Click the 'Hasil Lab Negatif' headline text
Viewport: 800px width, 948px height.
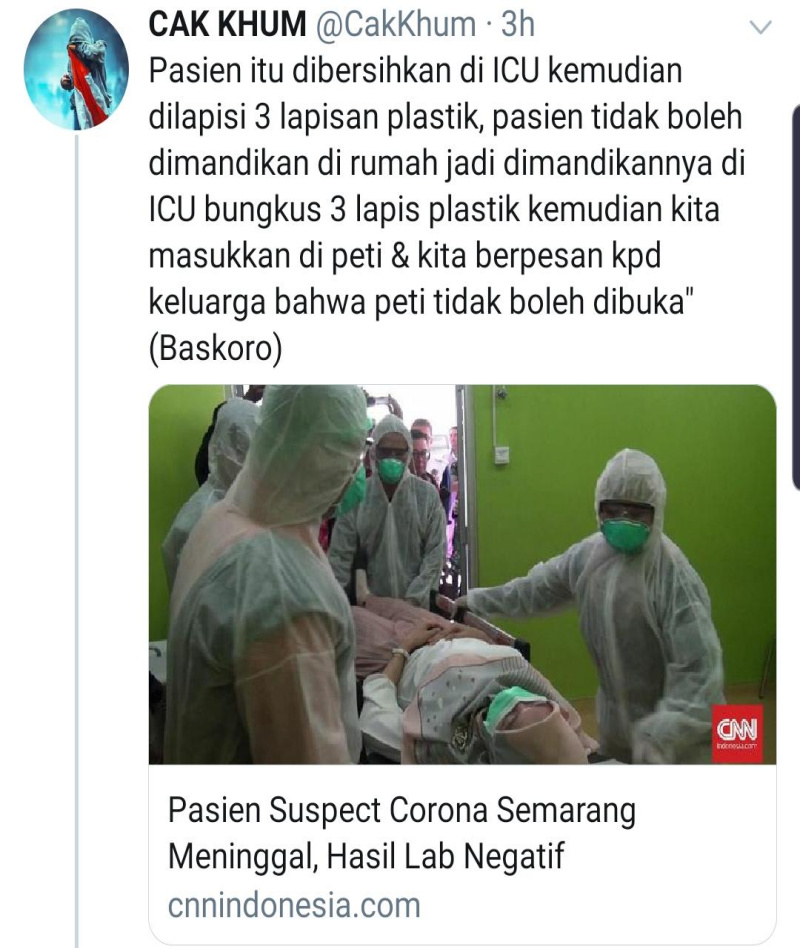445,855
